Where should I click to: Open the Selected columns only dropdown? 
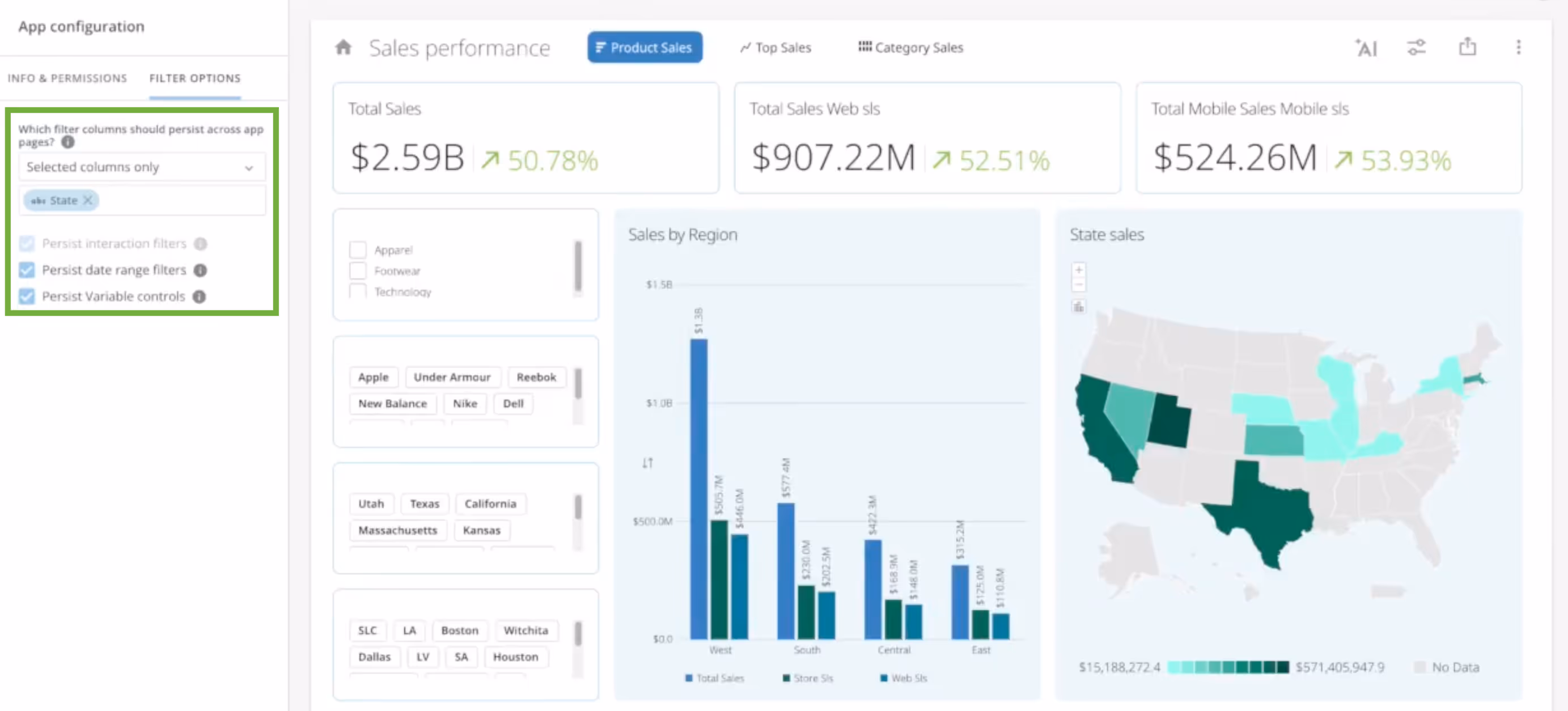141,167
